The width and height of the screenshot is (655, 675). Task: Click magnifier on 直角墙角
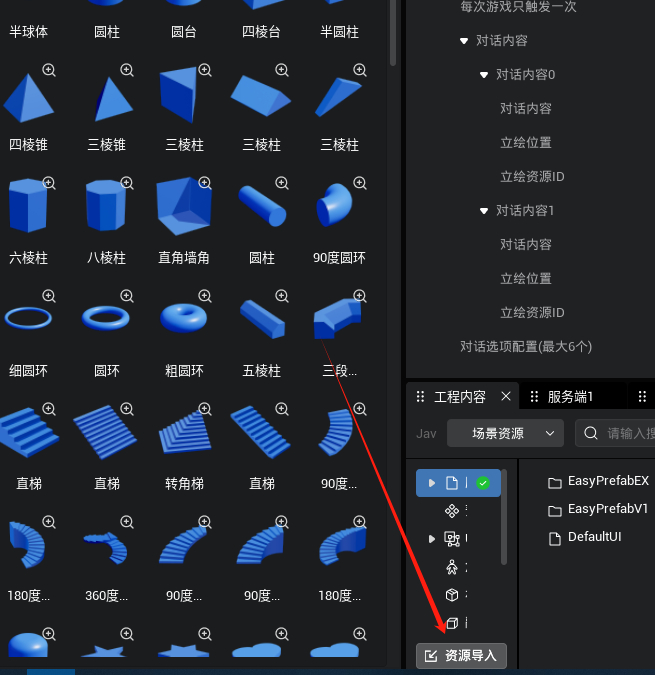[x=205, y=183]
